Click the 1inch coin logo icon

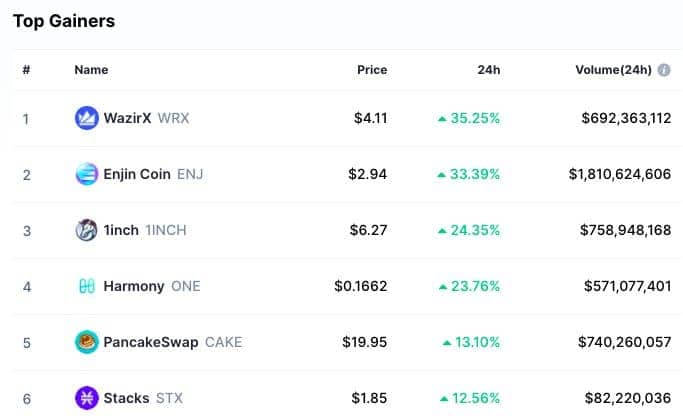point(87,230)
